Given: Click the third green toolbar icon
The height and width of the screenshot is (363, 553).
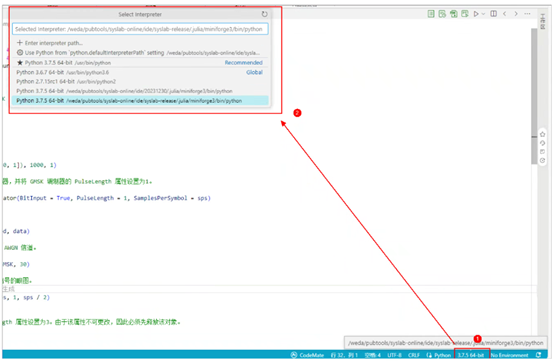Looking at the screenshot, I should 453,14.
